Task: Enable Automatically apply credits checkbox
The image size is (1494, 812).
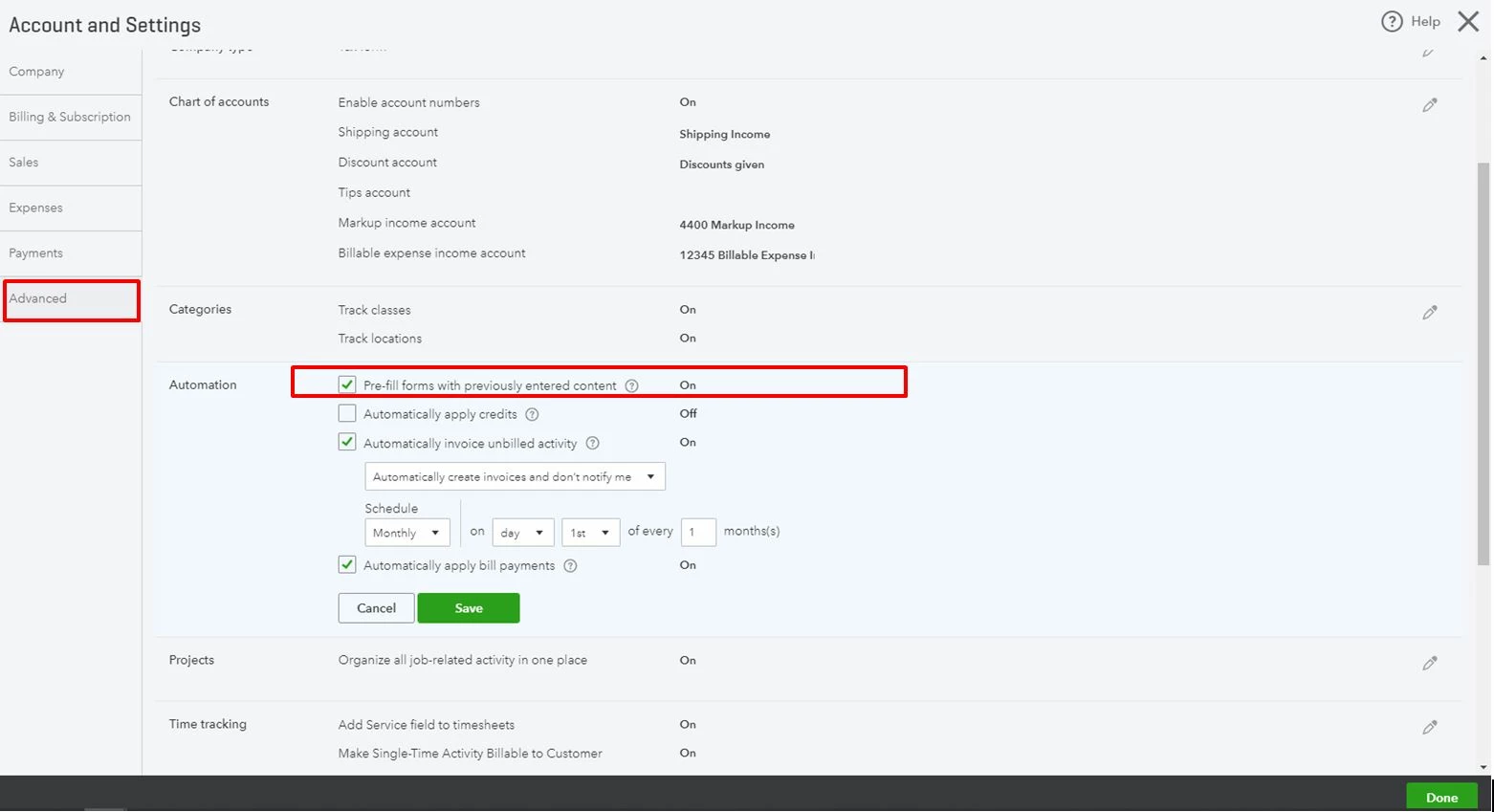Action: 347,414
